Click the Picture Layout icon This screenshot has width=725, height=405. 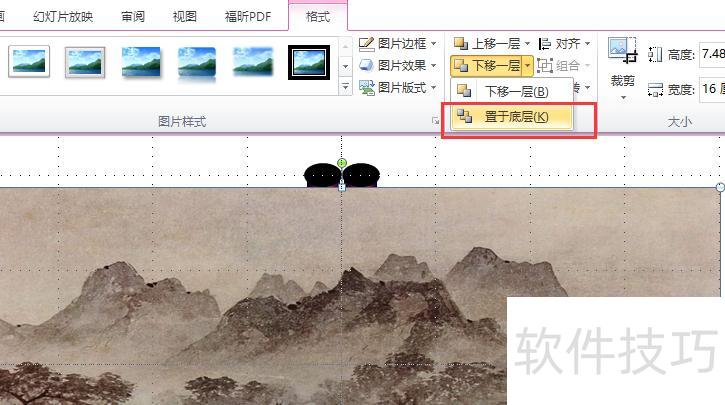(x=366, y=87)
